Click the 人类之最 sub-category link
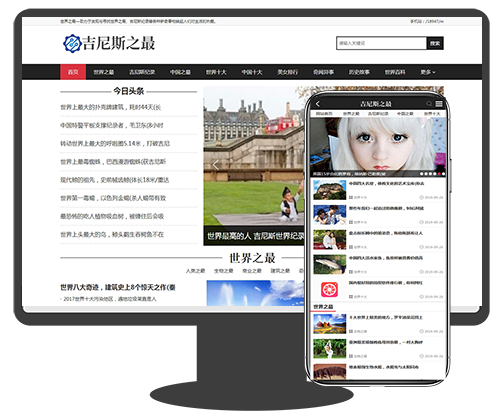This screenshot has width=500, height=411. (195, 271)
